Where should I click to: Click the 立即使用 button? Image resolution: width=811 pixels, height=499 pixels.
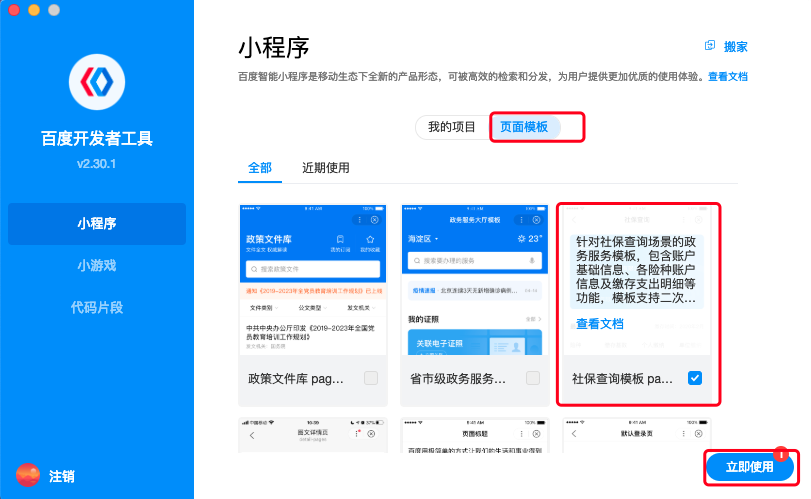point(749,467)
